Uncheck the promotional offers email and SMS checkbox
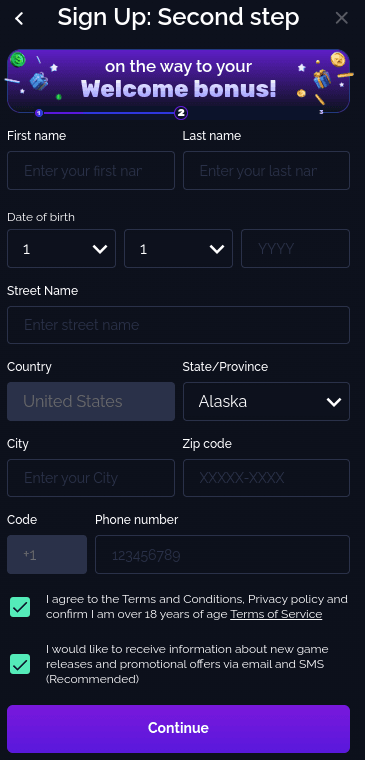365x760 pixels. pos(20,664)
